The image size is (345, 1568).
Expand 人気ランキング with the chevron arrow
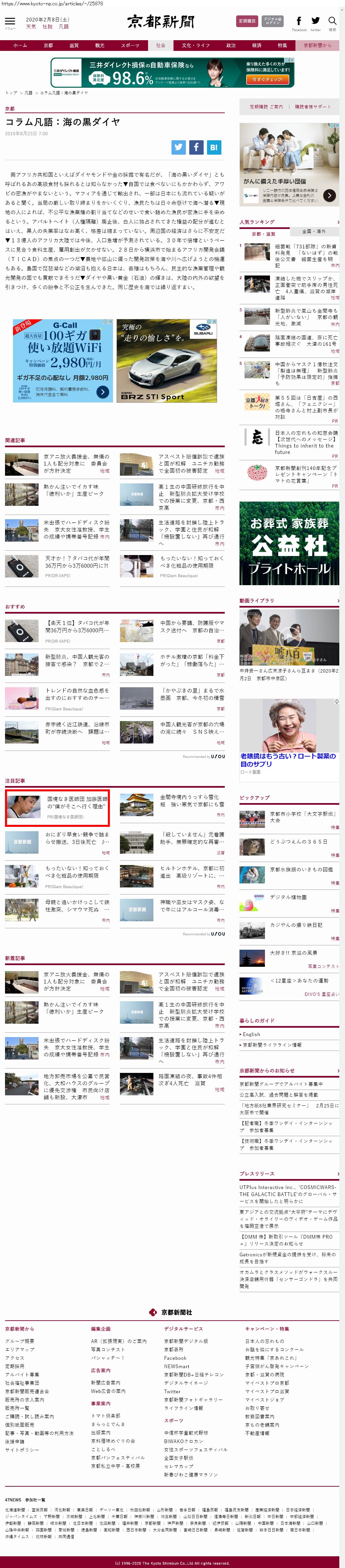(x=338, y=222)
